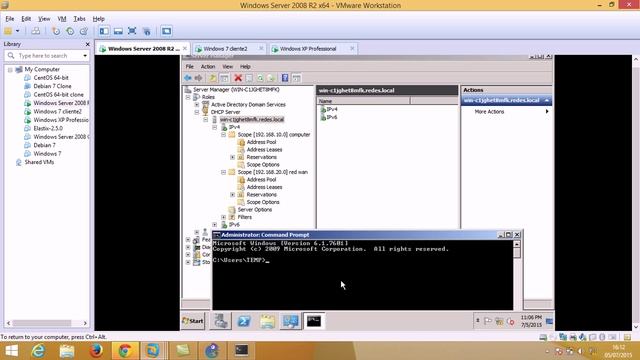Click the VMware snapshot manager icon
The height and width of the screenshot is (360, 640).
point(84,31)
